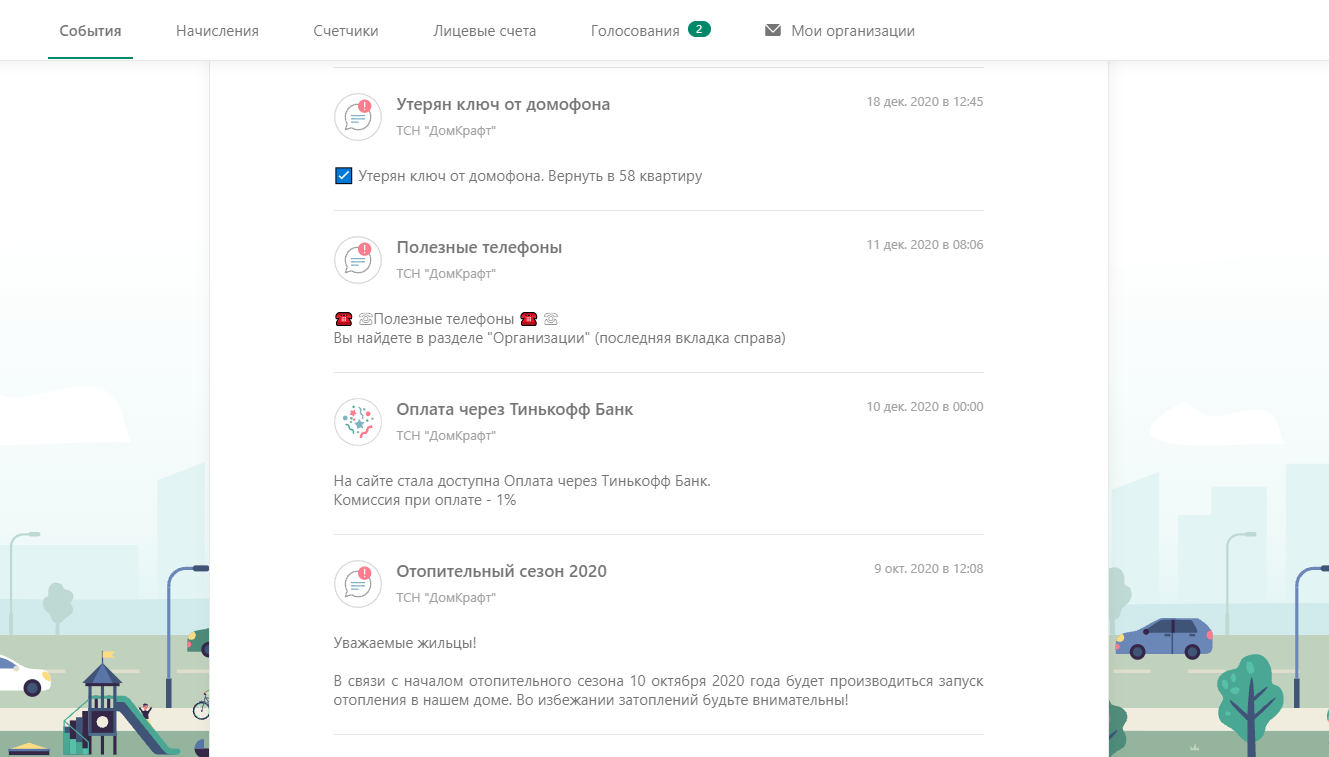
Task: Click the second red telephone emoji after Полезные телефоны
Action: pyautogui.click(x=528, y=319)
